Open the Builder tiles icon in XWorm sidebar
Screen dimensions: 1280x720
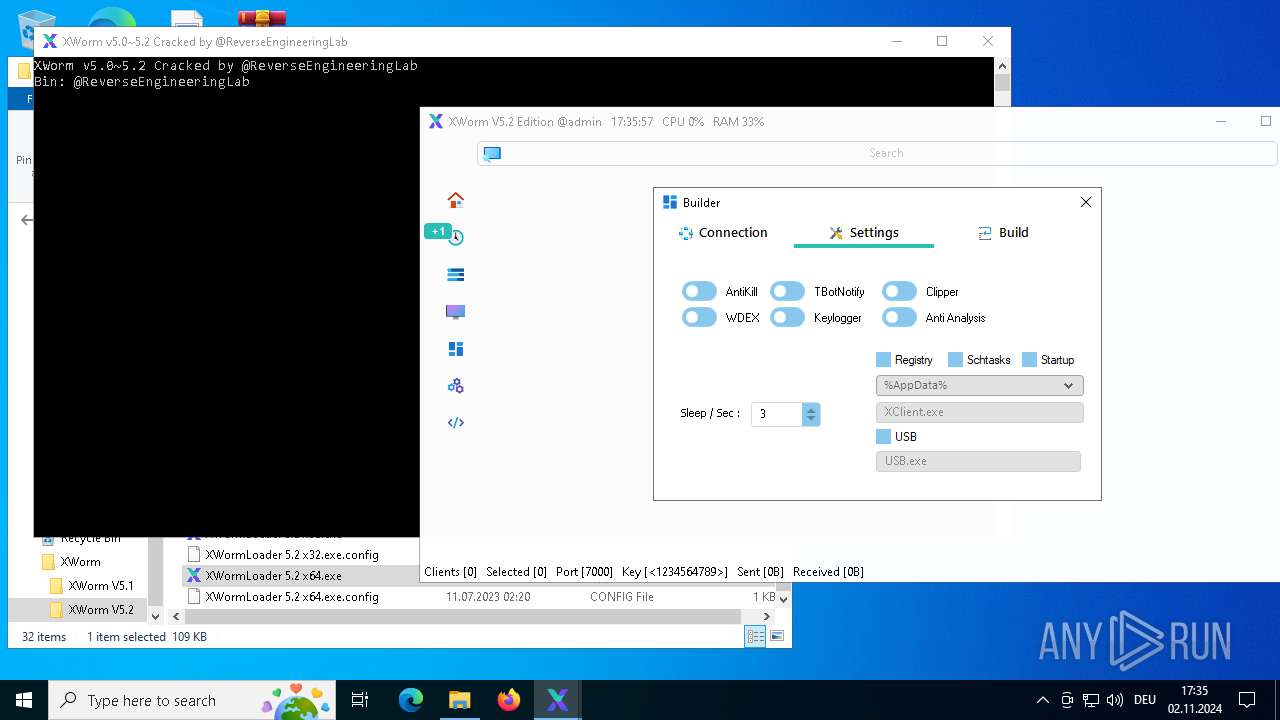point(455,349)
